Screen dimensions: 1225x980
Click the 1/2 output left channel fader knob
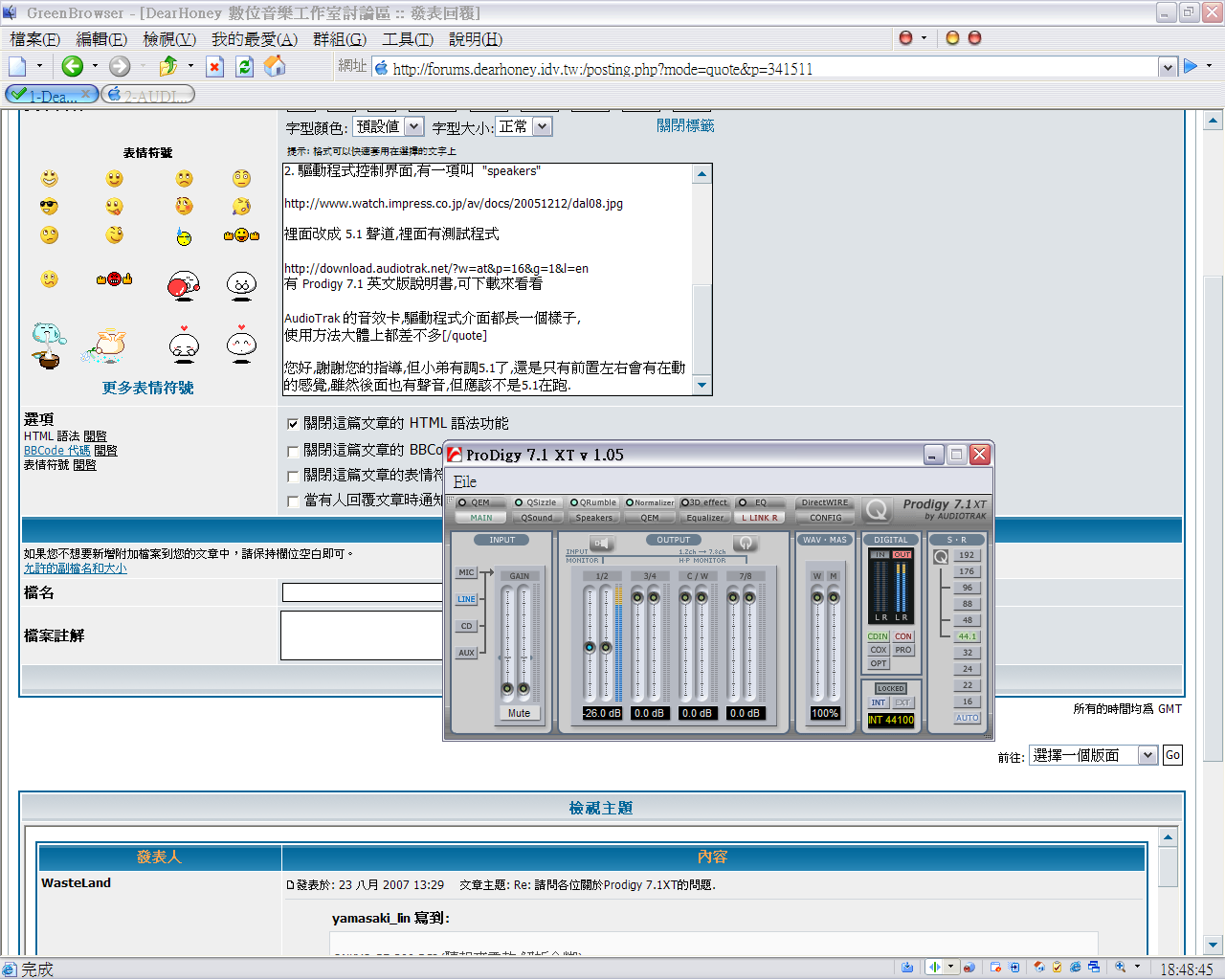[590, 648]
